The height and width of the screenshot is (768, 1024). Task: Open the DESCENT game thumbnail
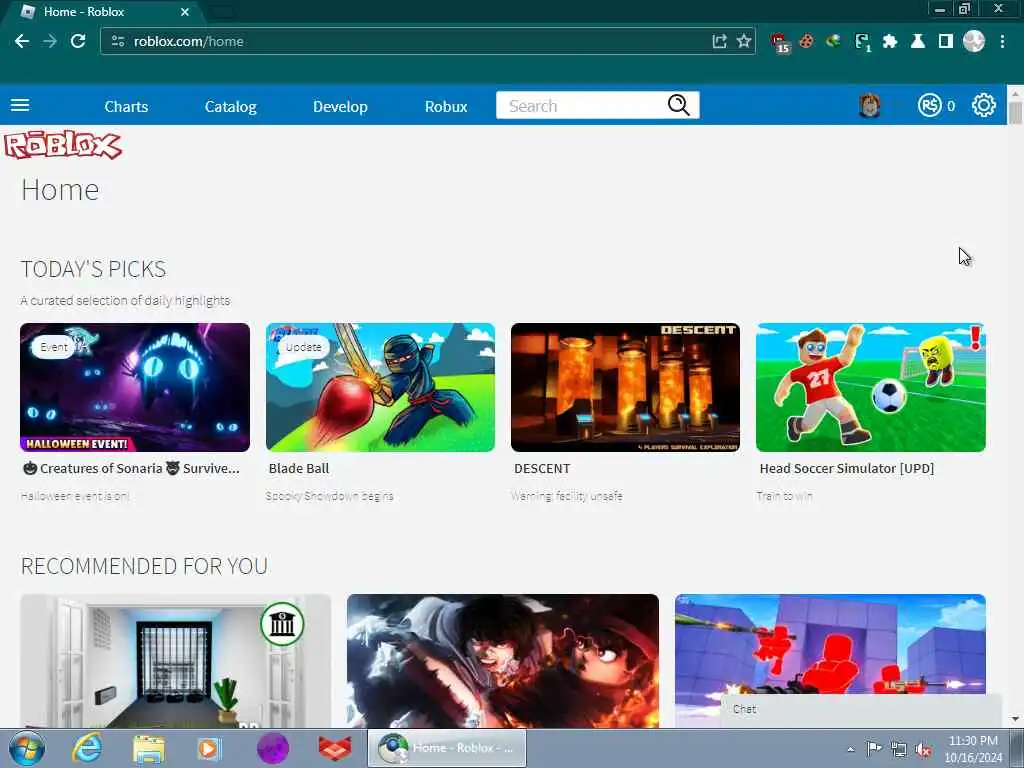pyautogui.click(x=625, y=387)
